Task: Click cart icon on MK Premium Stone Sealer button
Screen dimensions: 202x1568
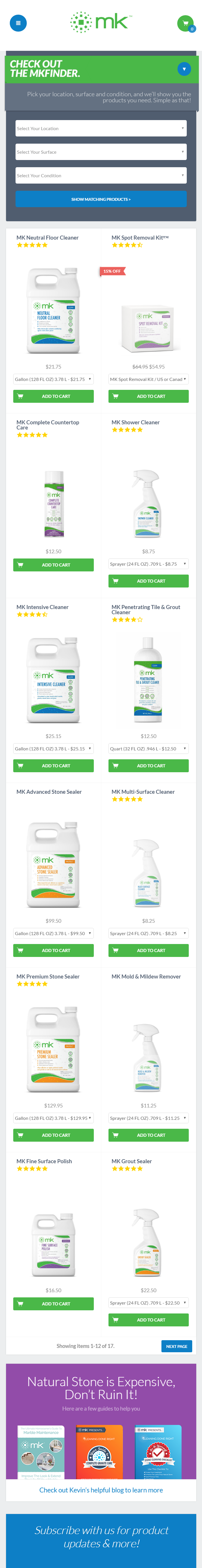Action: click(x=20, y=1135)
